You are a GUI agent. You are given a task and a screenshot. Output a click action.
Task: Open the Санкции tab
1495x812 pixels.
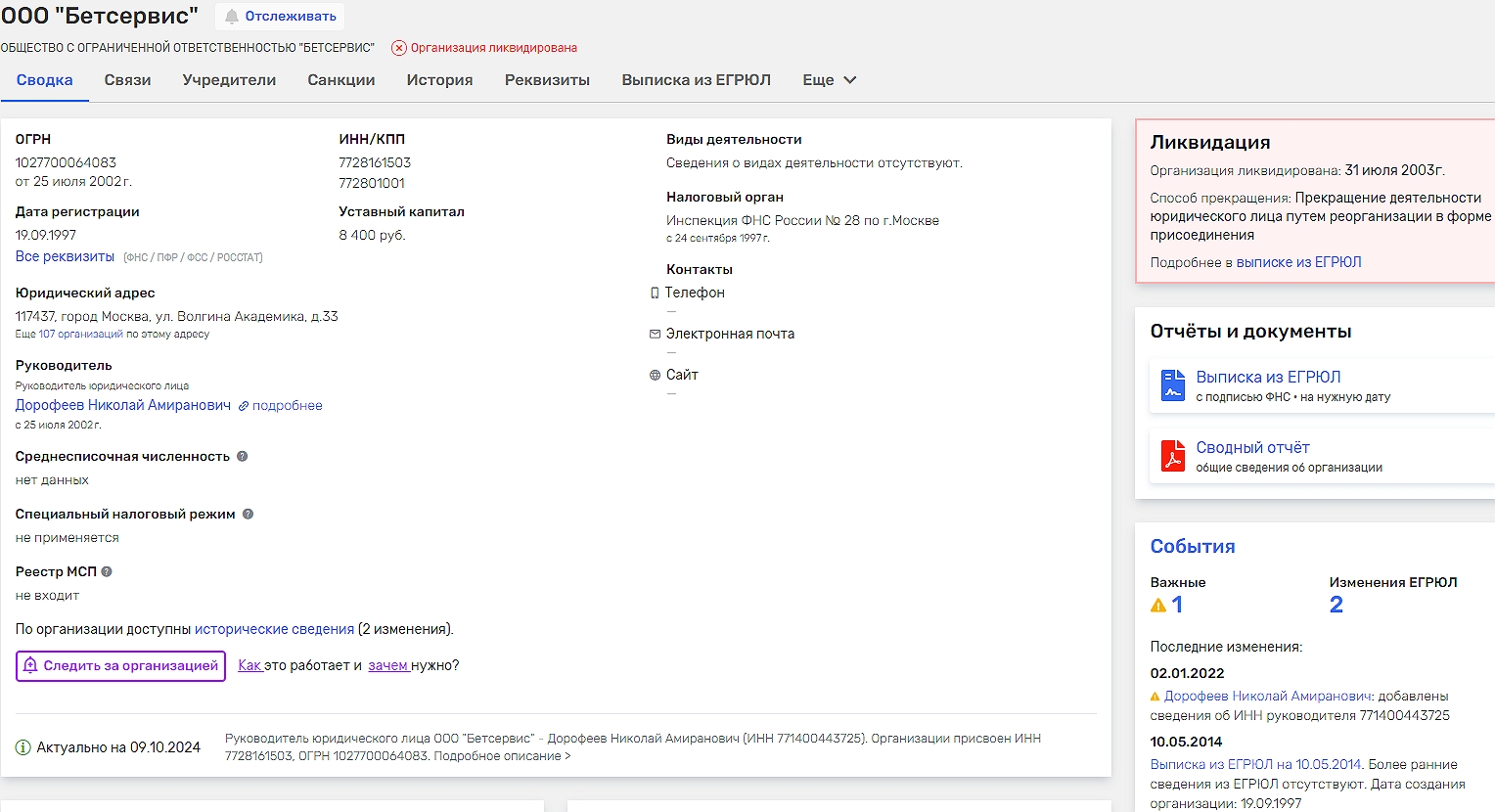click(341, 80)
